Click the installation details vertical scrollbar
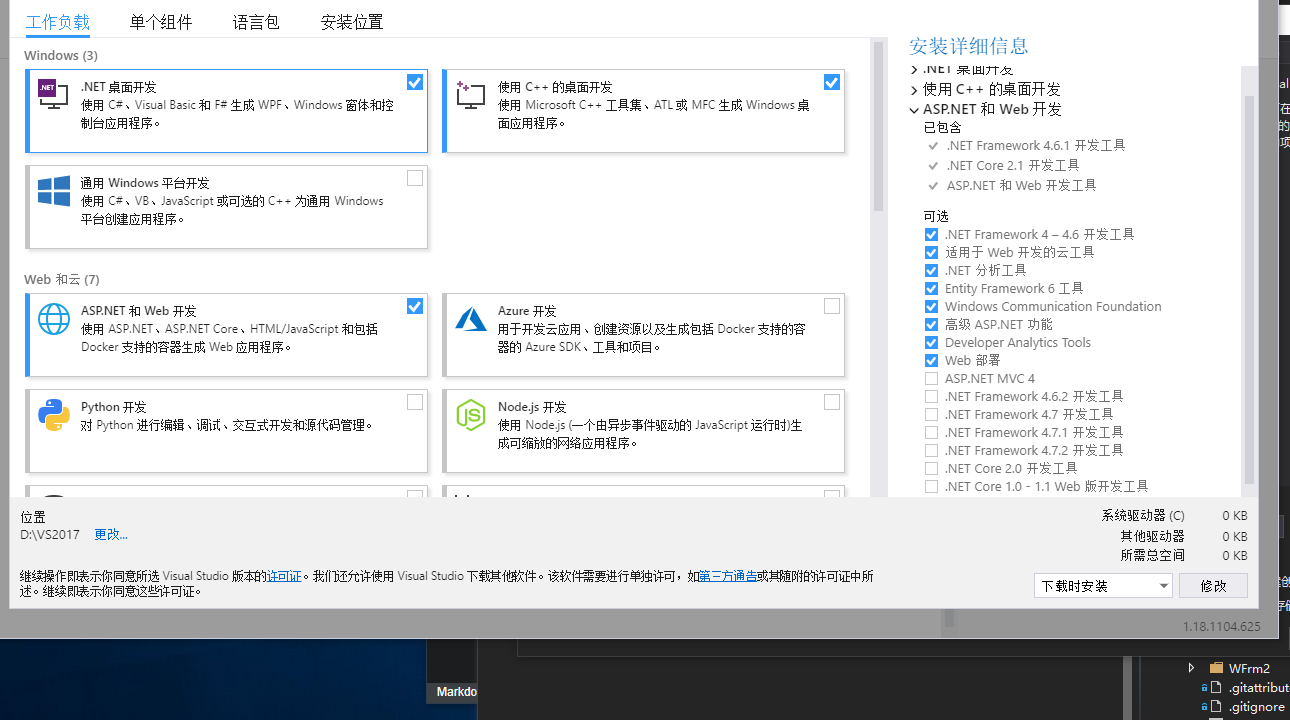Image resolution: width=1290 pixels, height=720 pixels. 1248,288
